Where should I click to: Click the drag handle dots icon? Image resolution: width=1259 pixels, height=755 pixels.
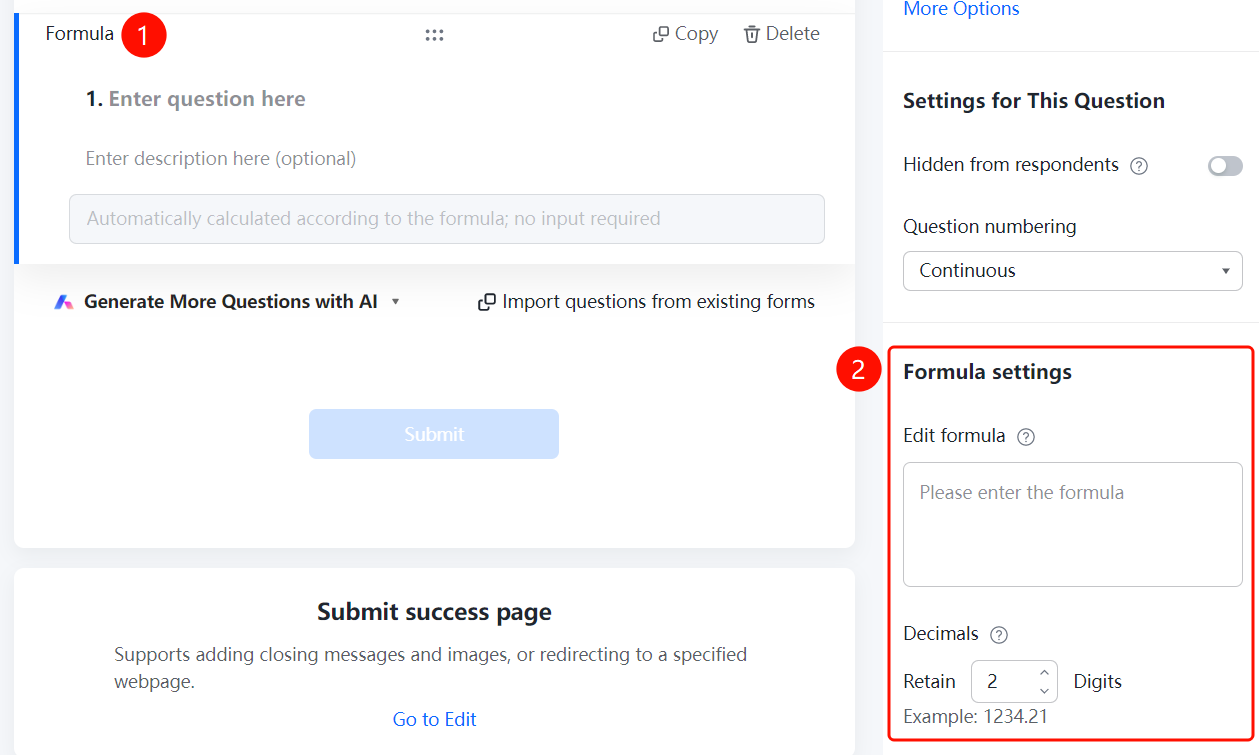pyautogui.click(x=434, y=35)
